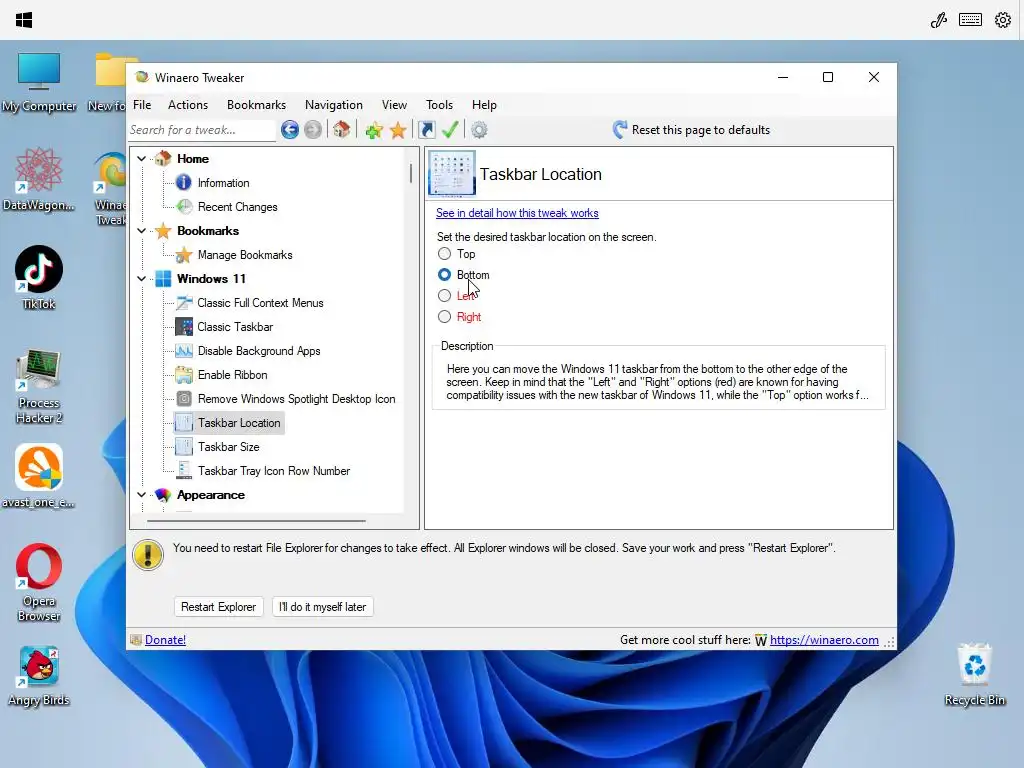This screenshot has width=1024, height=768.
Task: Click the Restart Explorer button
Action: 218,607
